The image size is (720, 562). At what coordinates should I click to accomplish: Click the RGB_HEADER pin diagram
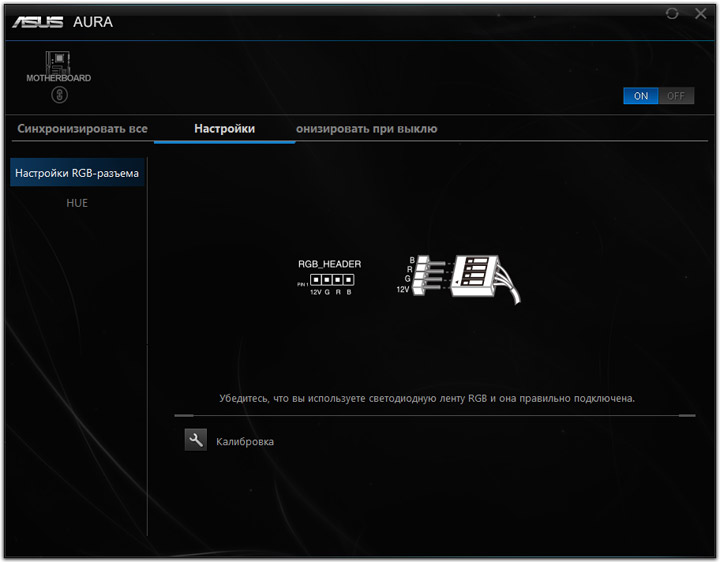click(326, 283)
